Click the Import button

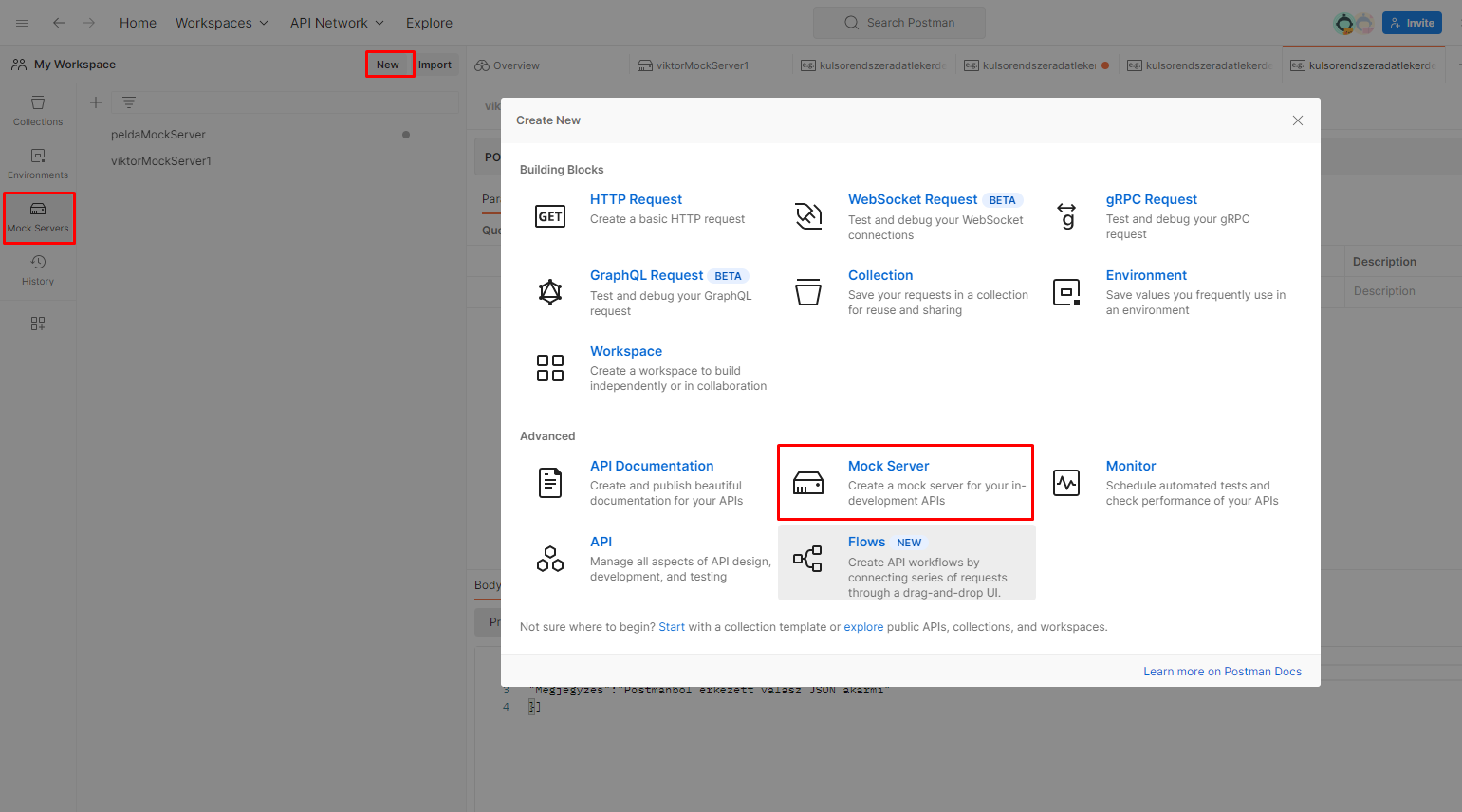[x=435, y=65]
